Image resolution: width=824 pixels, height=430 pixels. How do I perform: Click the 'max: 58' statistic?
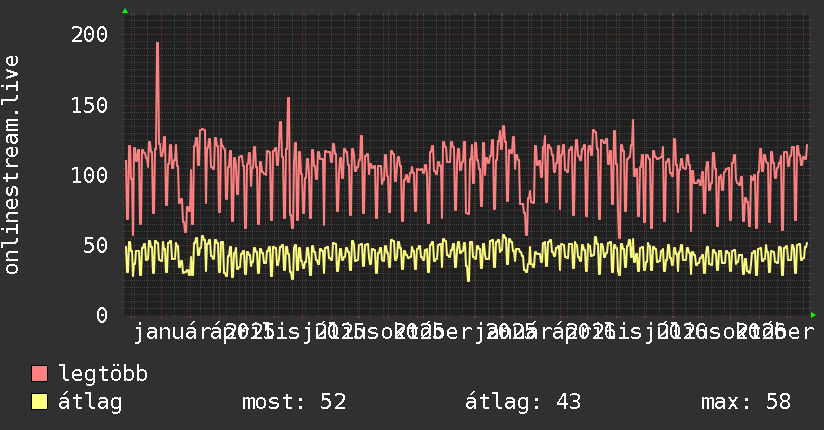point(746,402)
